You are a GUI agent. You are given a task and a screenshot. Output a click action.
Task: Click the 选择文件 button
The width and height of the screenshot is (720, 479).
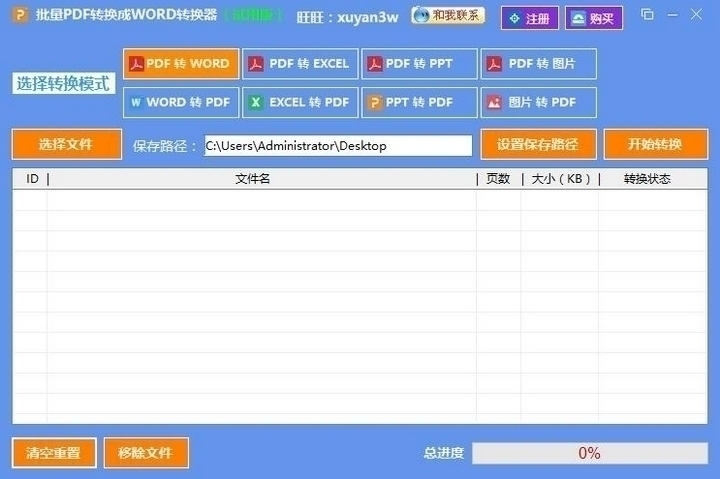click(67, 144)
